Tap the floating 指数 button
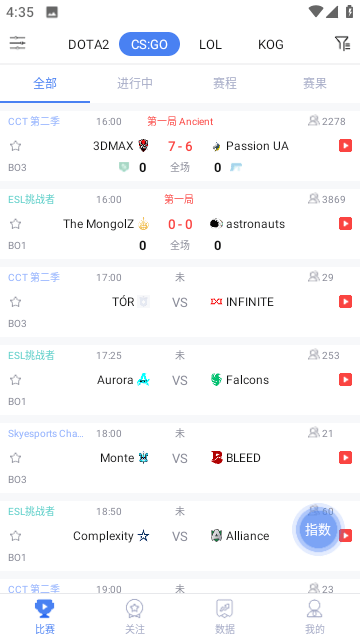The height and width of the screenshot is (640, 360). 318,529
